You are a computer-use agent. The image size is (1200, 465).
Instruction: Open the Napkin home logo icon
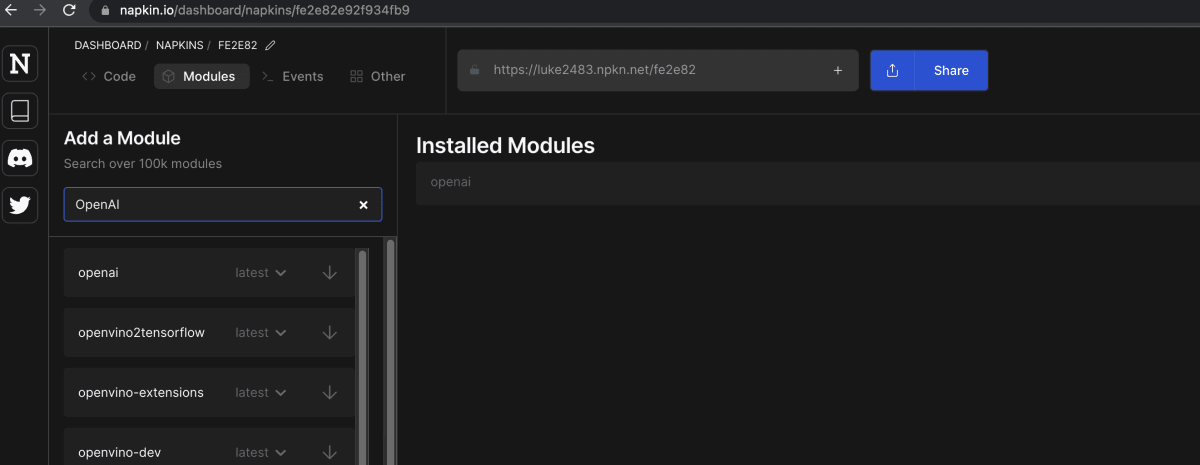tap(20, 63)
